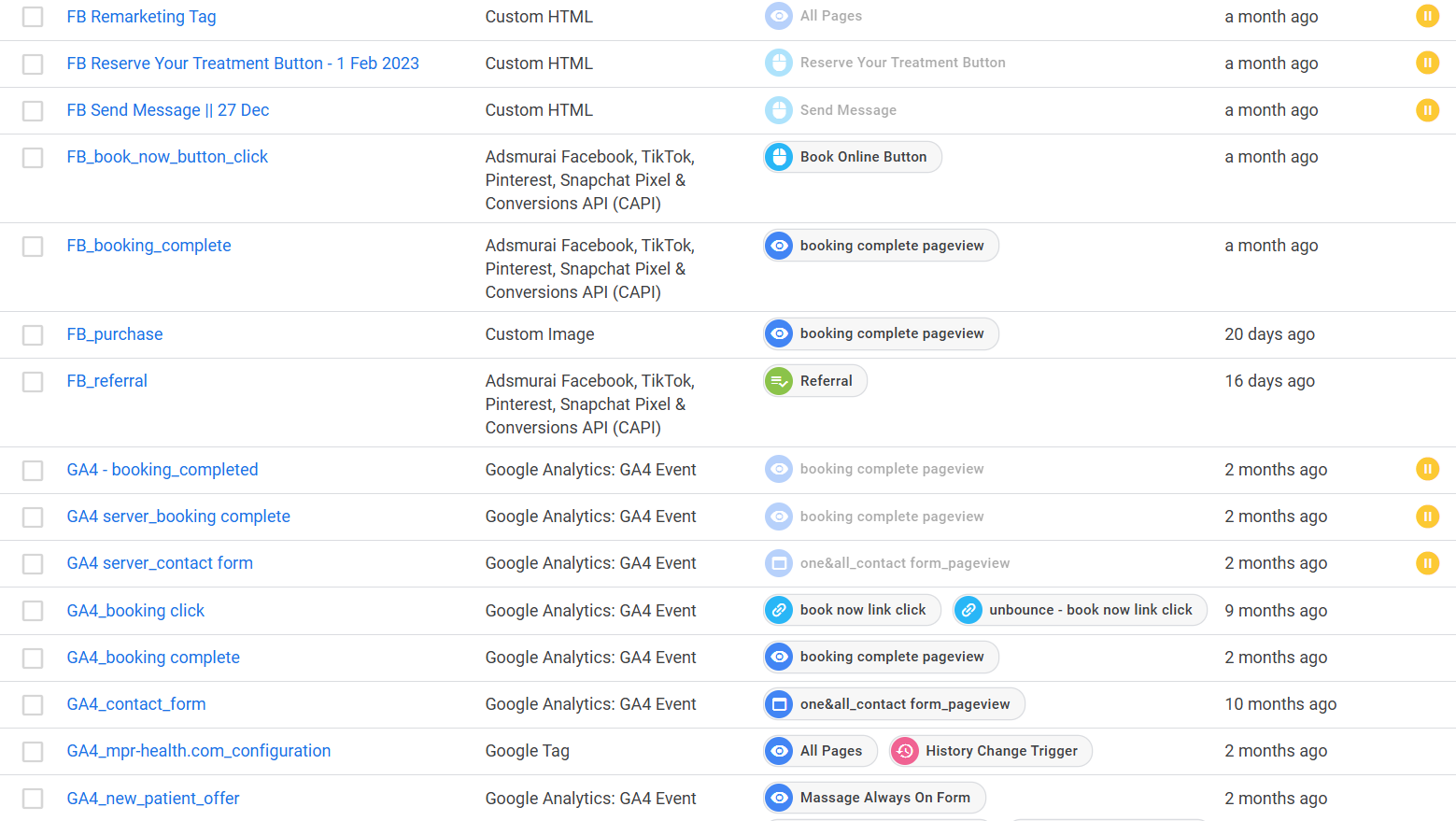The image size is (1456, 821).
Task: Open the FB_book_now_button_click tag
Action: click(167, 157)
